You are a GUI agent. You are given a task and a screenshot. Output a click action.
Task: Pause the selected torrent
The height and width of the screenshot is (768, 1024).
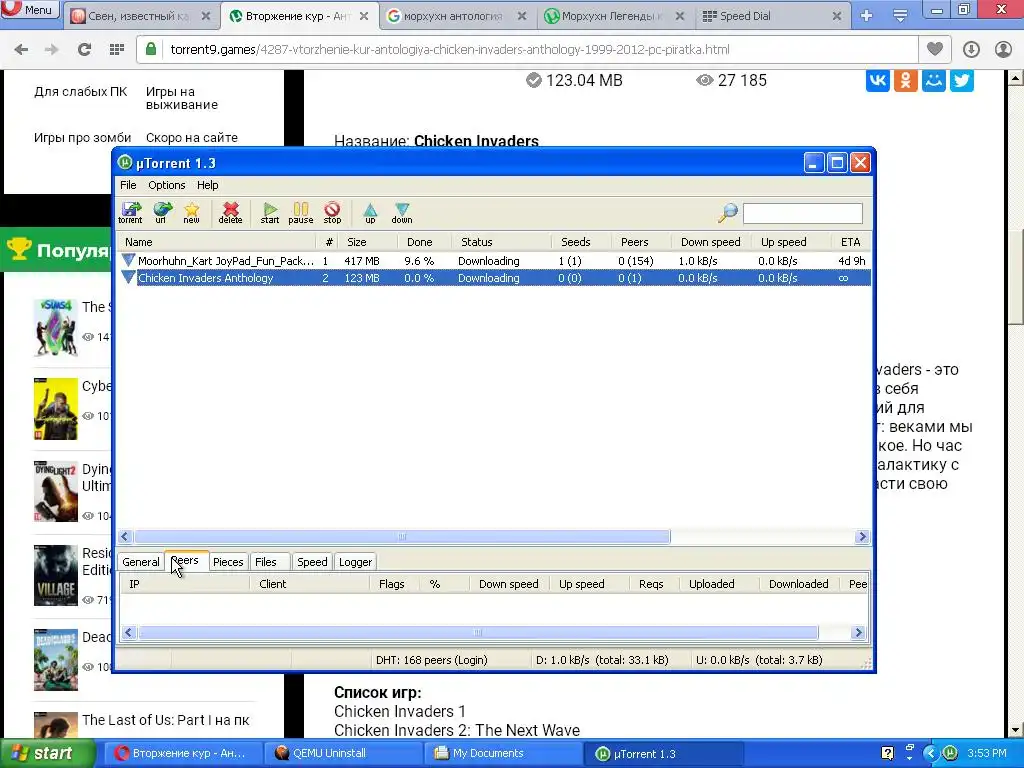(300, 212)
